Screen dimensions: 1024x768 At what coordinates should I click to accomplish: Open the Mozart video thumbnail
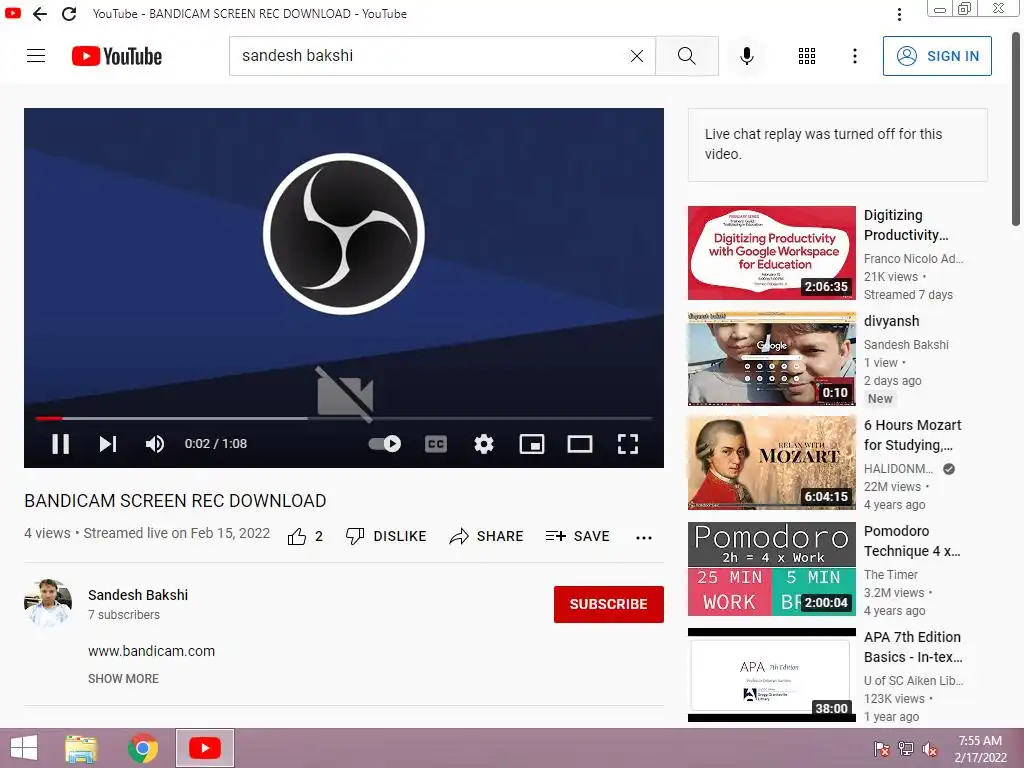click(x=772, y=463)
